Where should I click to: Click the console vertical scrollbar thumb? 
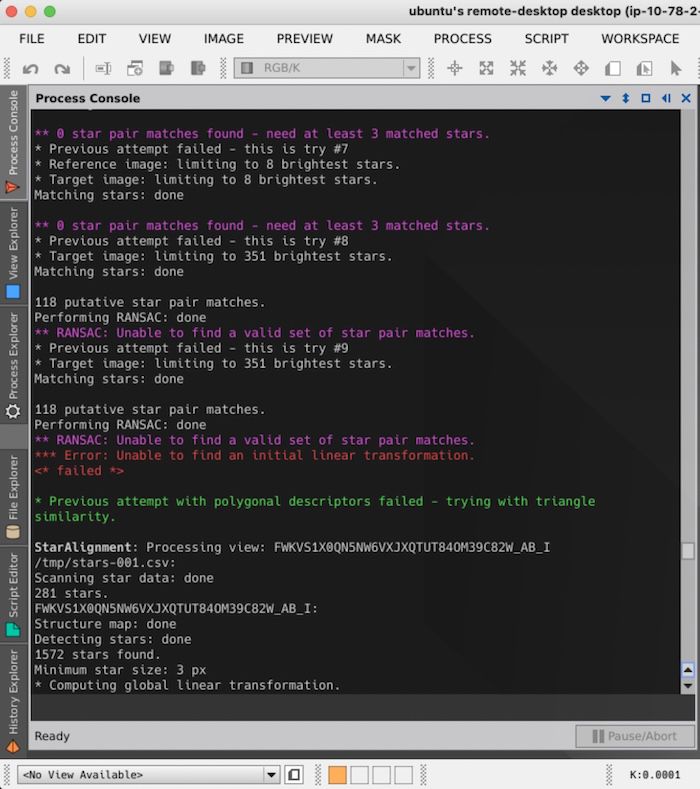(687, 550)
